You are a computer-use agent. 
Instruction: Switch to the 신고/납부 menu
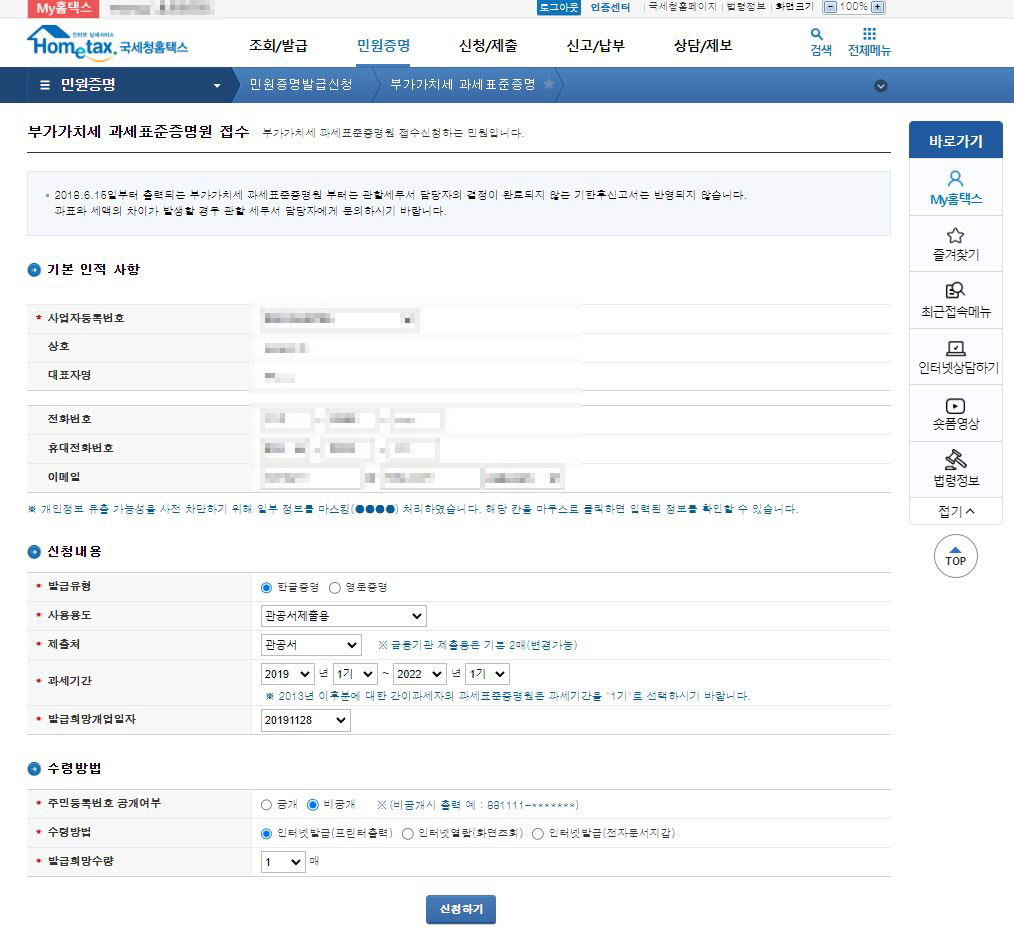click(x=593, y=46)
